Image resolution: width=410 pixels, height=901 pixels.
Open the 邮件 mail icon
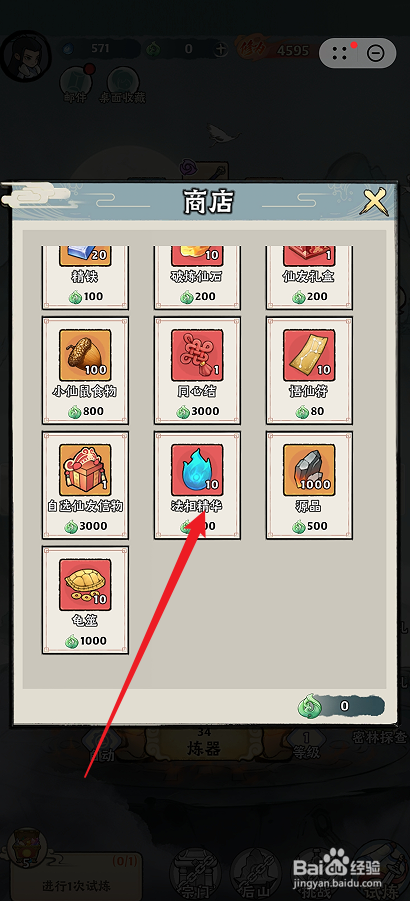(75, 85)
